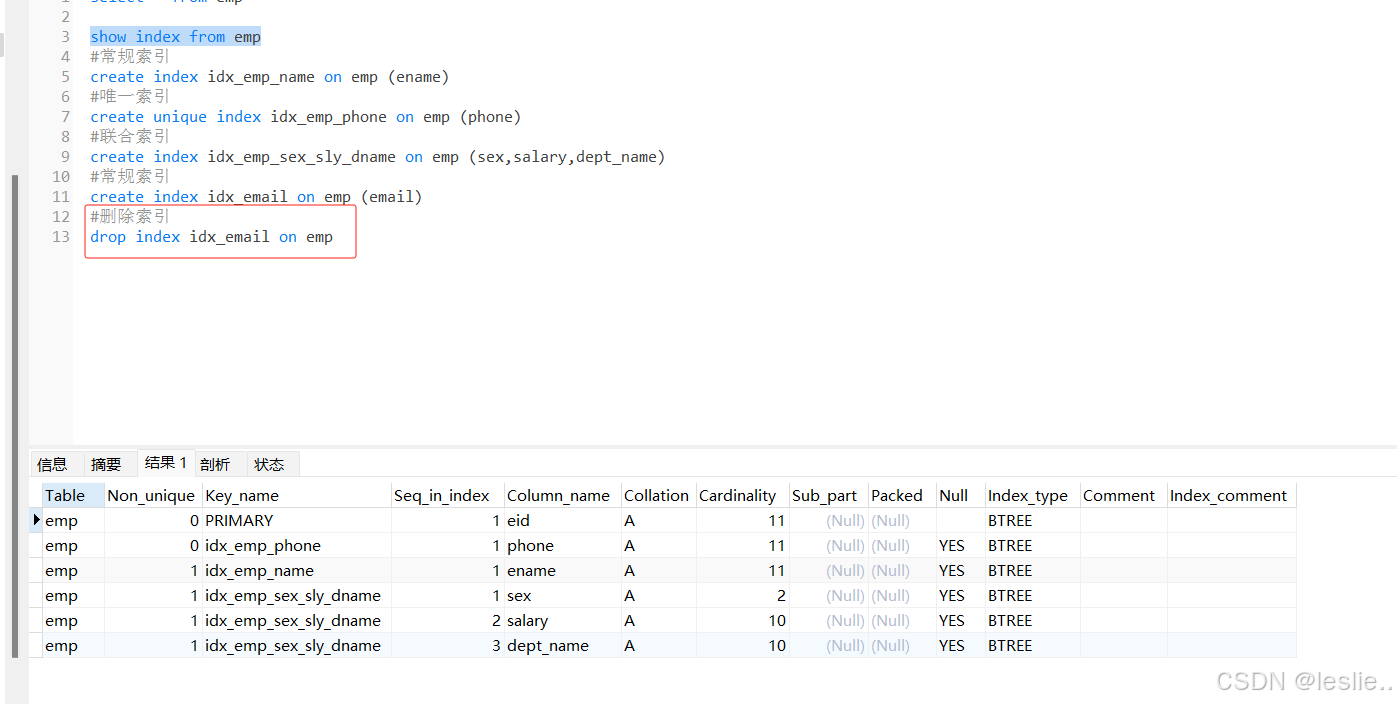Open the 剖析 tab
Screen dimensions: 1397x704
coord(215,464)
